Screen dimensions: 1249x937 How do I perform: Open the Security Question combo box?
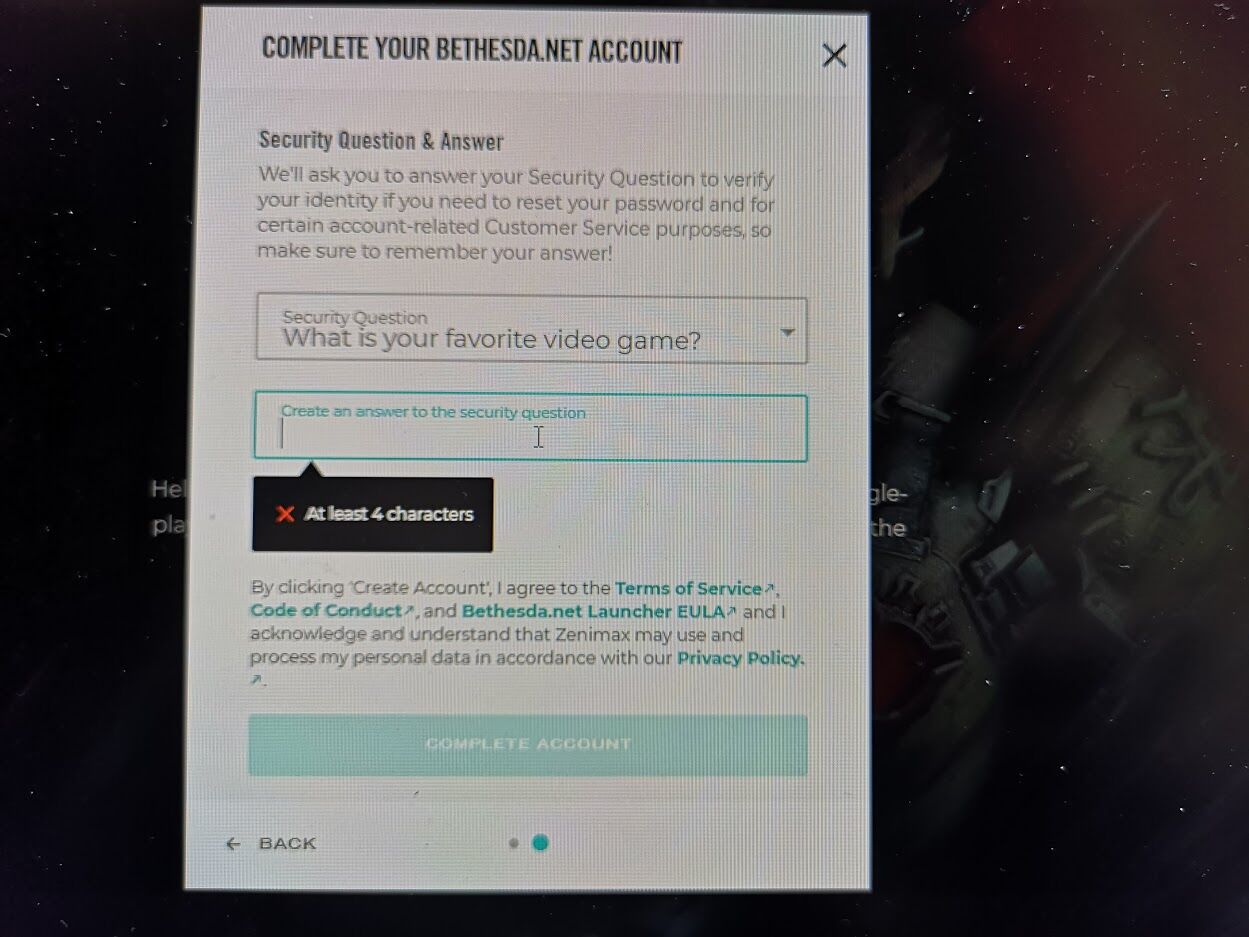tap(531, 329)
